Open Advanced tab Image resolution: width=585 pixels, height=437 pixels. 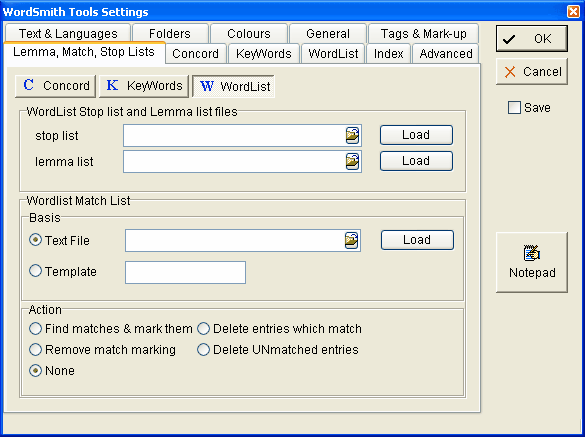coord(446,54)
